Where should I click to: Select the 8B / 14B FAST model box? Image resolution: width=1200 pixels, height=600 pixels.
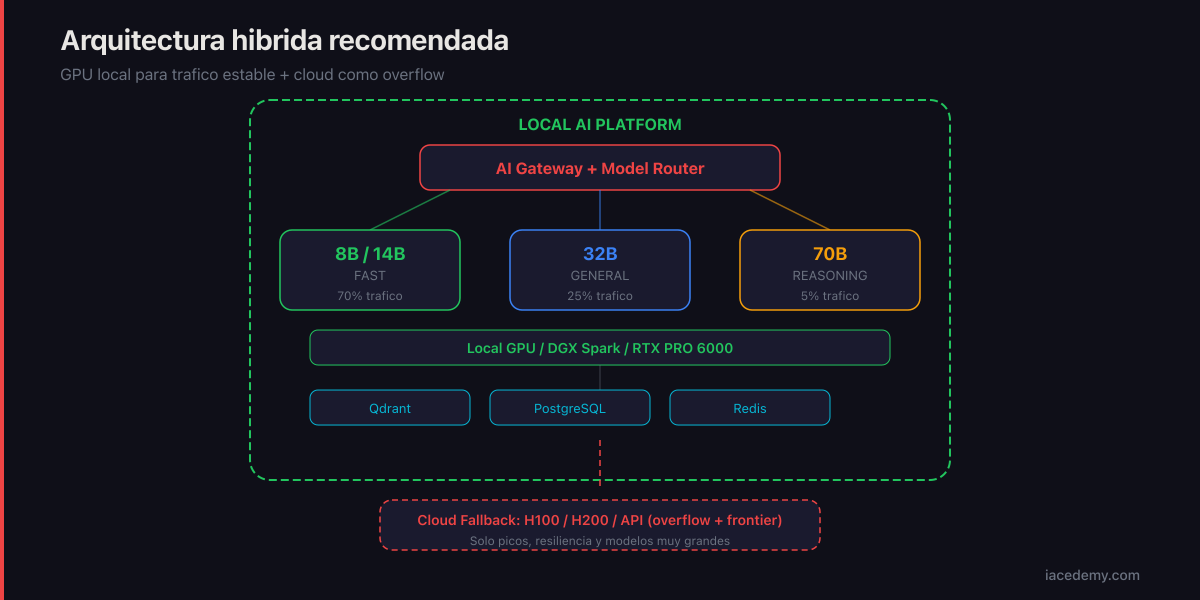pos(370,270)
